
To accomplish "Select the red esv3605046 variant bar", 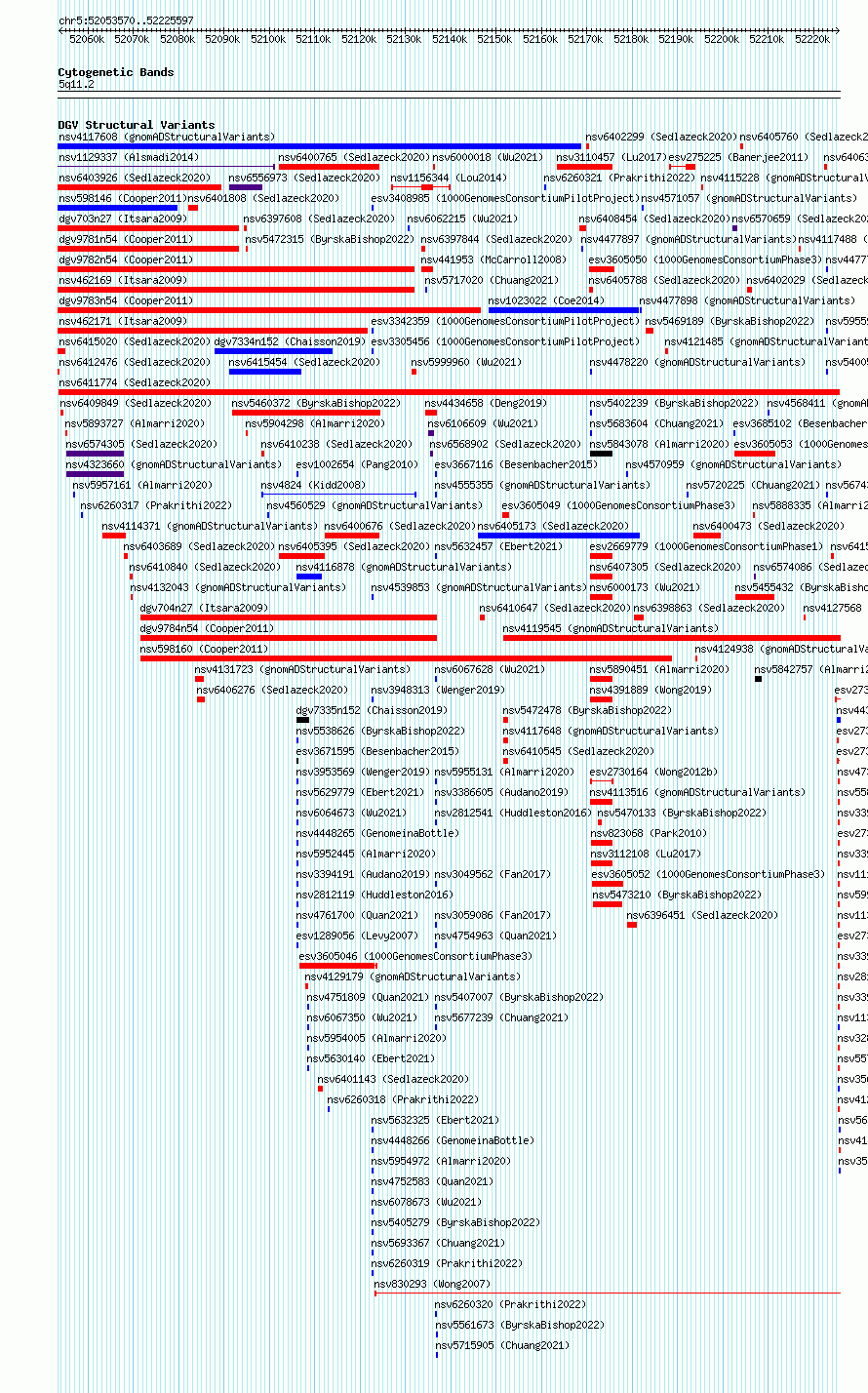I will tap(337, 966).
